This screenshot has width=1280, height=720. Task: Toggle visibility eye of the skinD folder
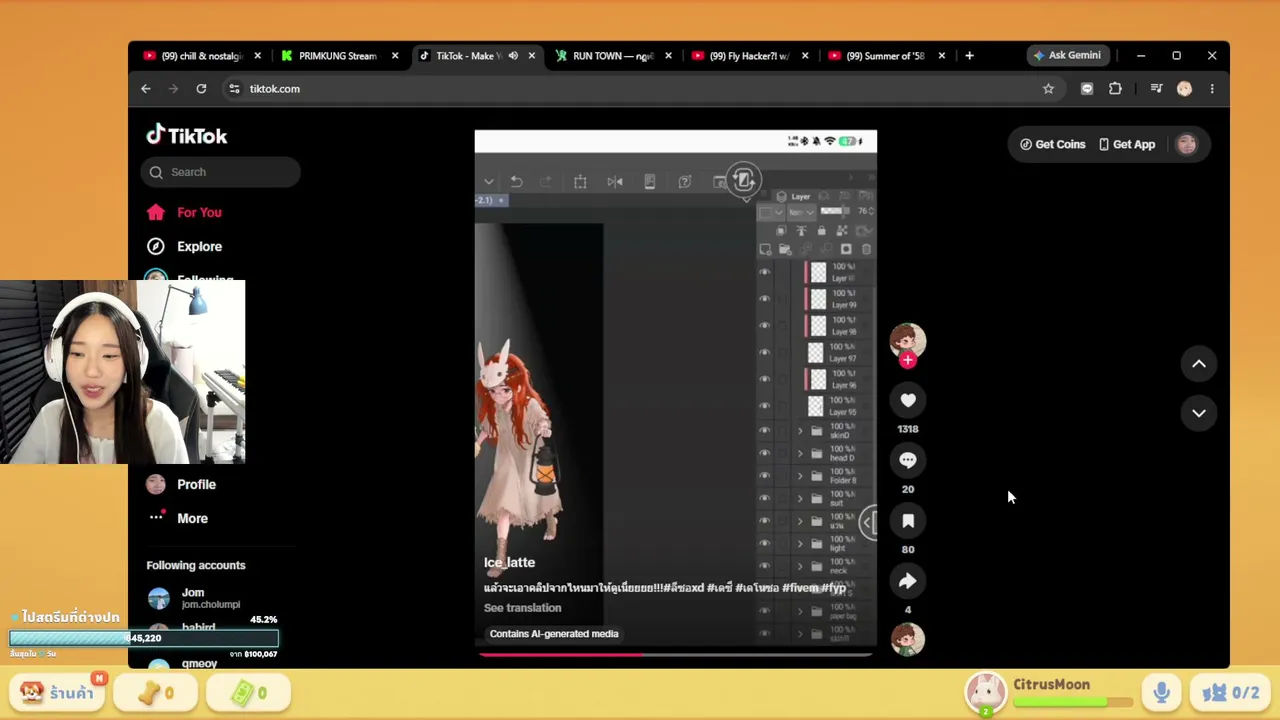[765, 431]
